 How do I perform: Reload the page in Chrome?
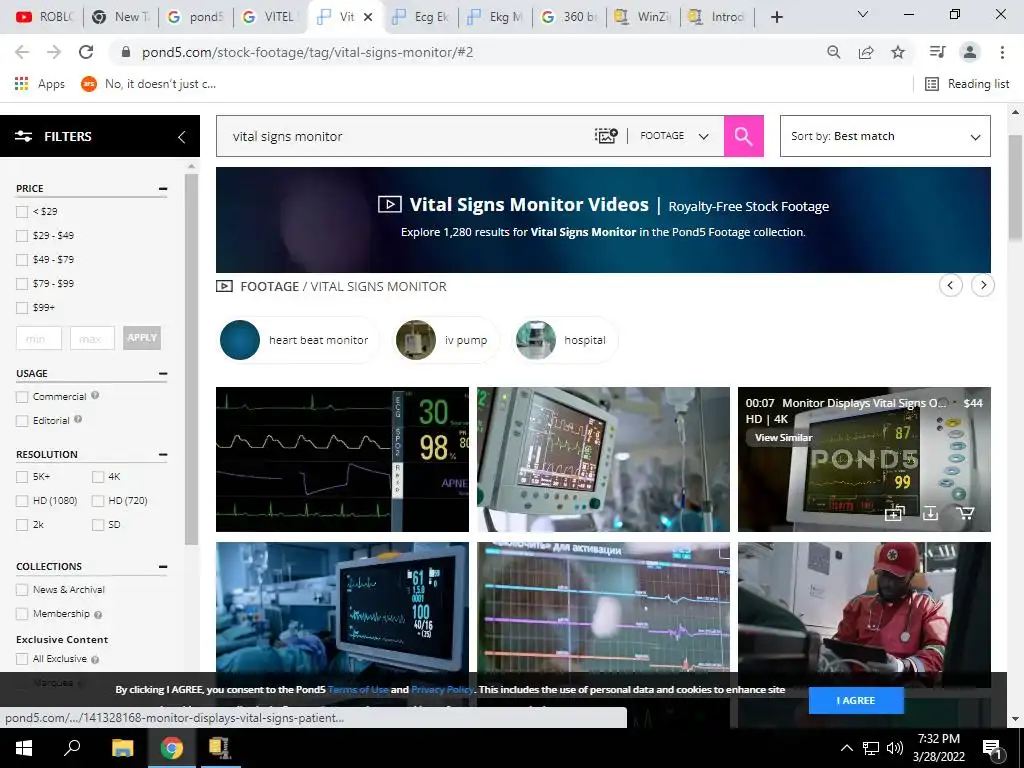(x=86, y=52)
